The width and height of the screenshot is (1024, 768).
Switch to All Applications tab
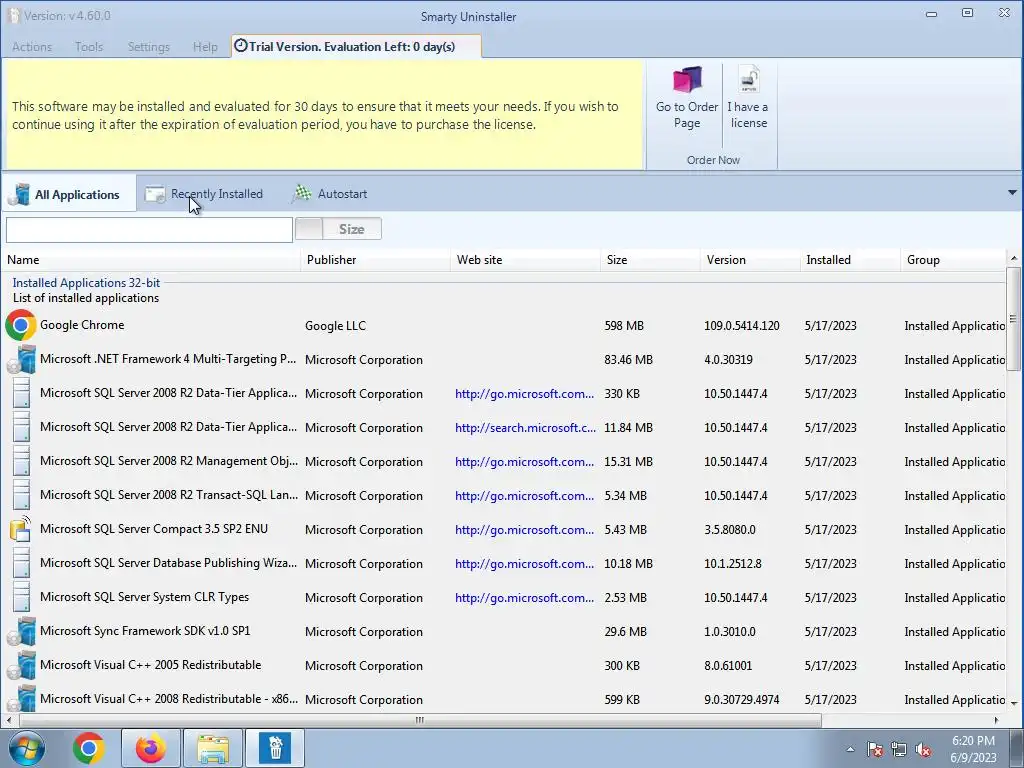[x=69, y=194]
